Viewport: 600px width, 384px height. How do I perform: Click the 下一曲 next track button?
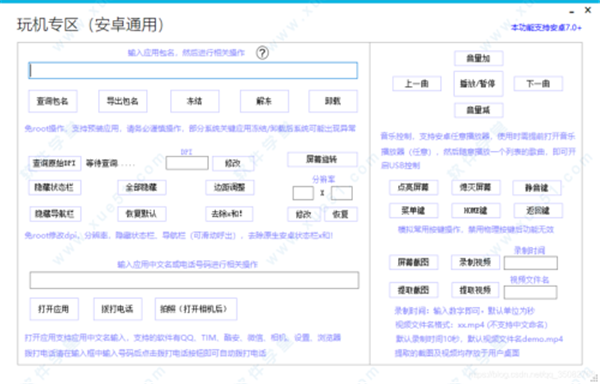[x=538, y=84]
